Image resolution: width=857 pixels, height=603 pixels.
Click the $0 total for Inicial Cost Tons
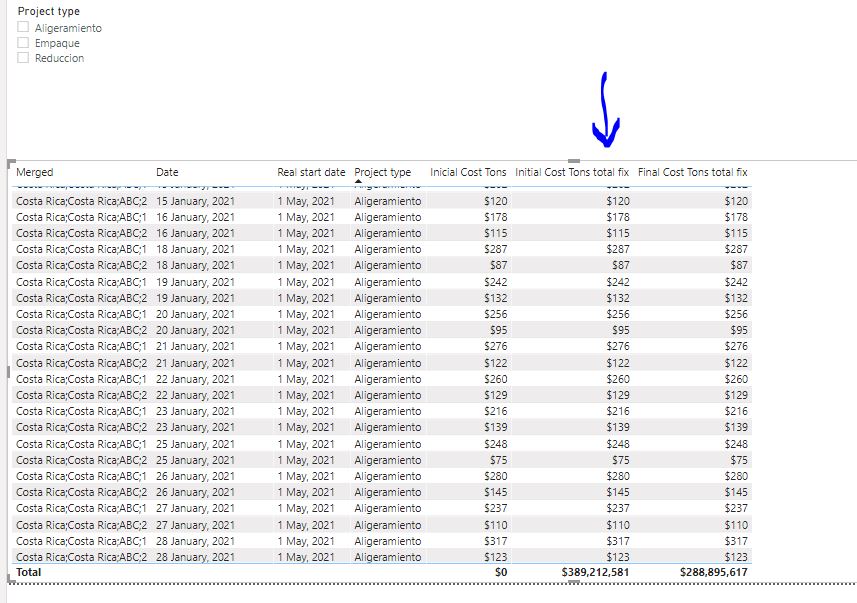(x=501, y=572)
